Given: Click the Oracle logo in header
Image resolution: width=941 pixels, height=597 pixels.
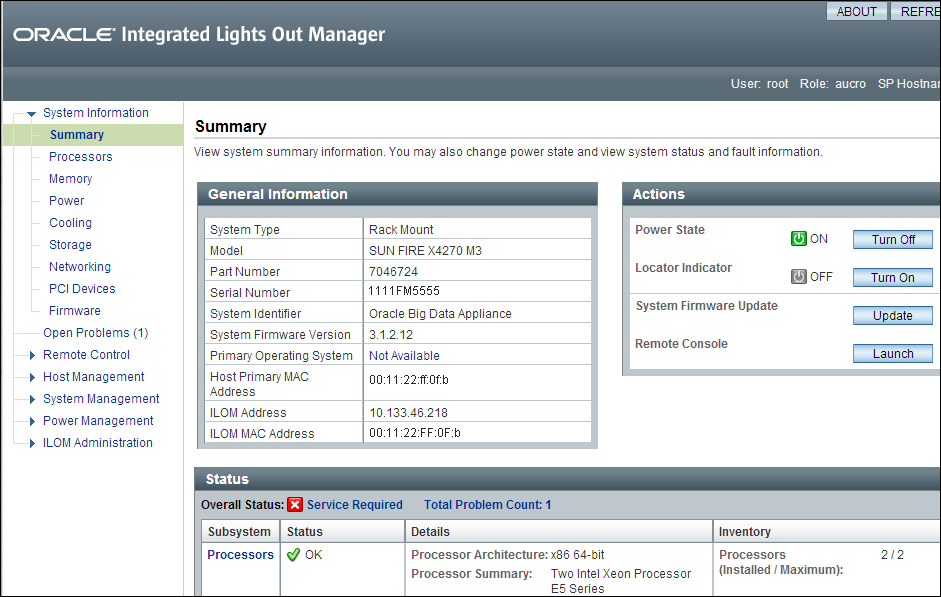Looking at the screenshot, I should click(64, 35).
